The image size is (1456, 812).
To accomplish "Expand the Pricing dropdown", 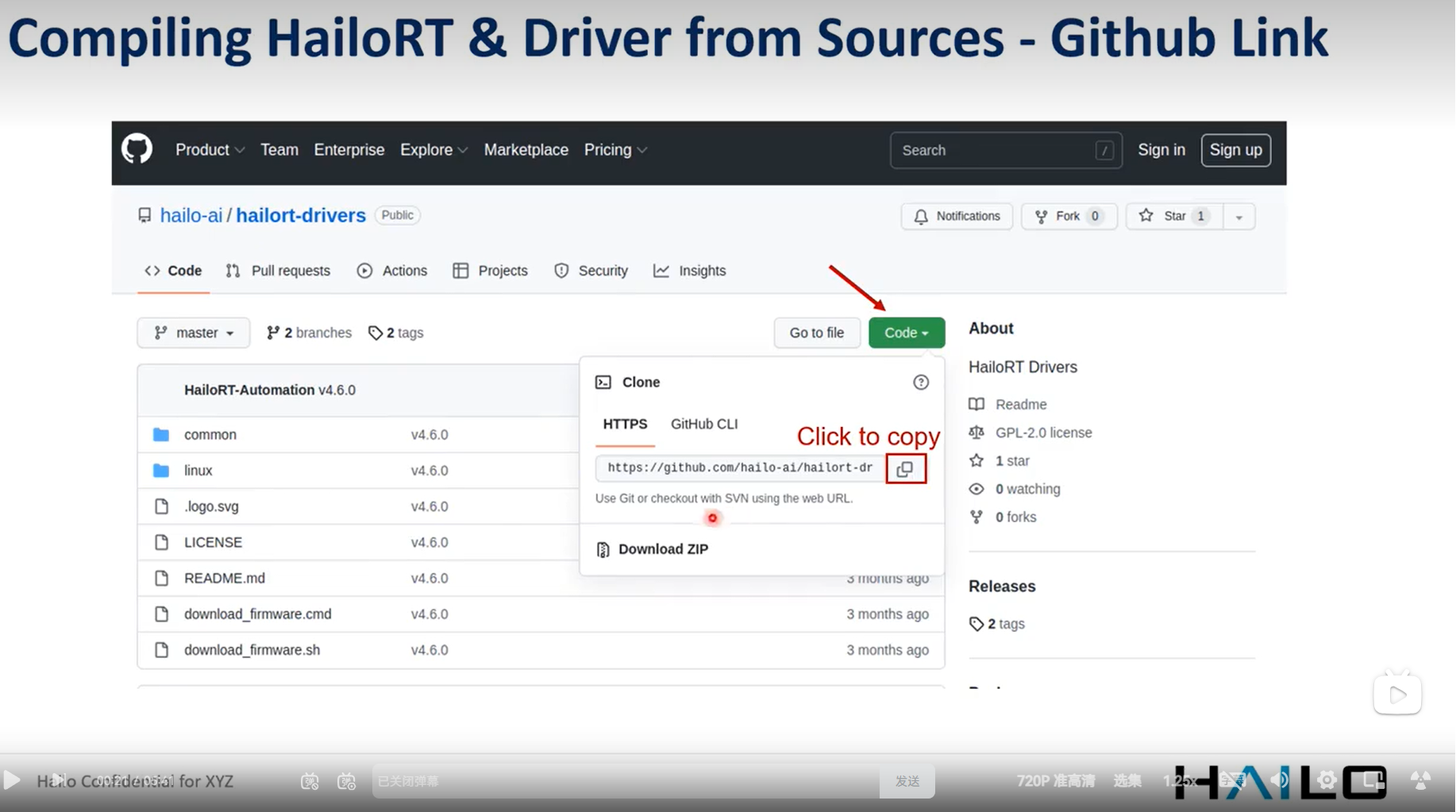I will 615,150.
